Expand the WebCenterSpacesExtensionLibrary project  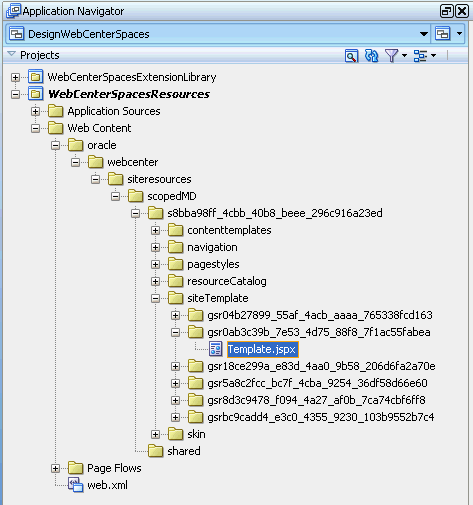pyautogui.click(x=15, y=78)
